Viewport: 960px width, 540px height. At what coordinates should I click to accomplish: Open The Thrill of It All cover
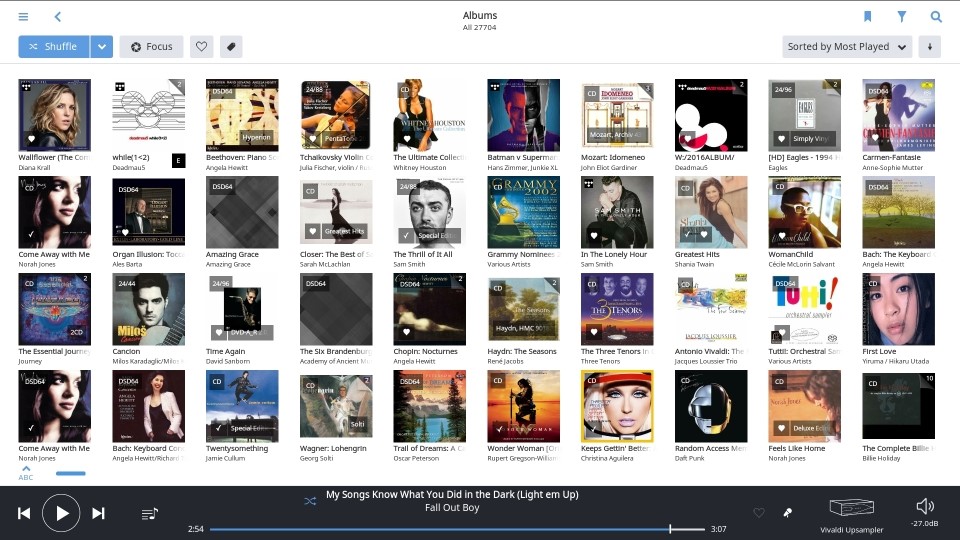coord(429,212)
